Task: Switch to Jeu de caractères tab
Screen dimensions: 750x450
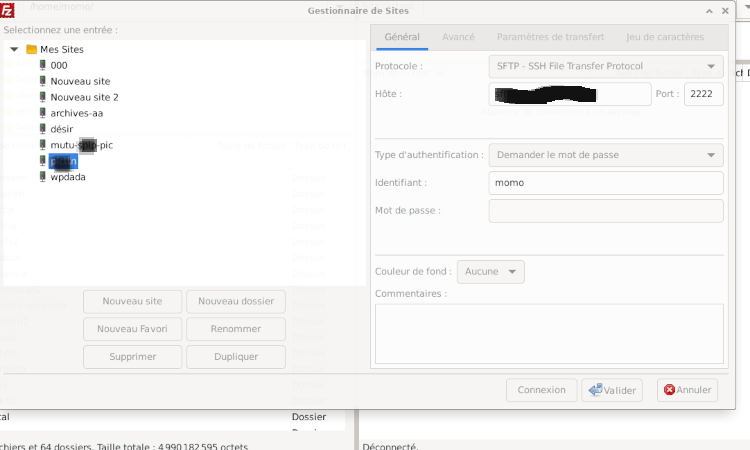Action: [665, 37]
